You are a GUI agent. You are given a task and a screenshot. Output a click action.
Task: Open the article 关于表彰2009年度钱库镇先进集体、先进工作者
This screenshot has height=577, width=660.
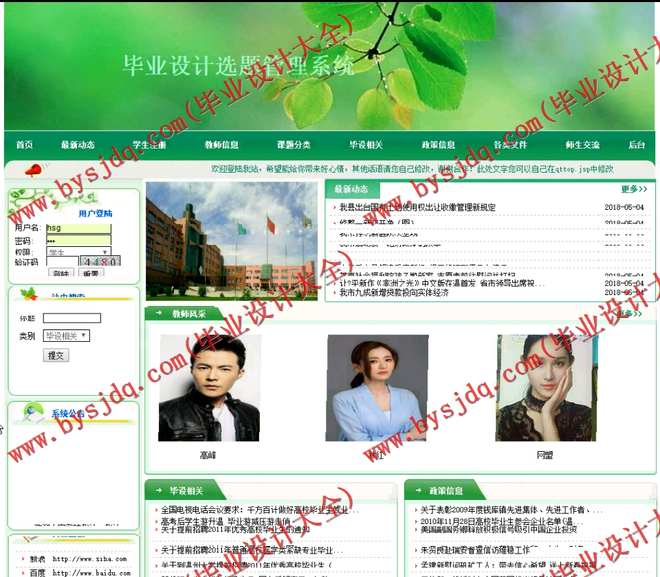[x=511, y=510]
